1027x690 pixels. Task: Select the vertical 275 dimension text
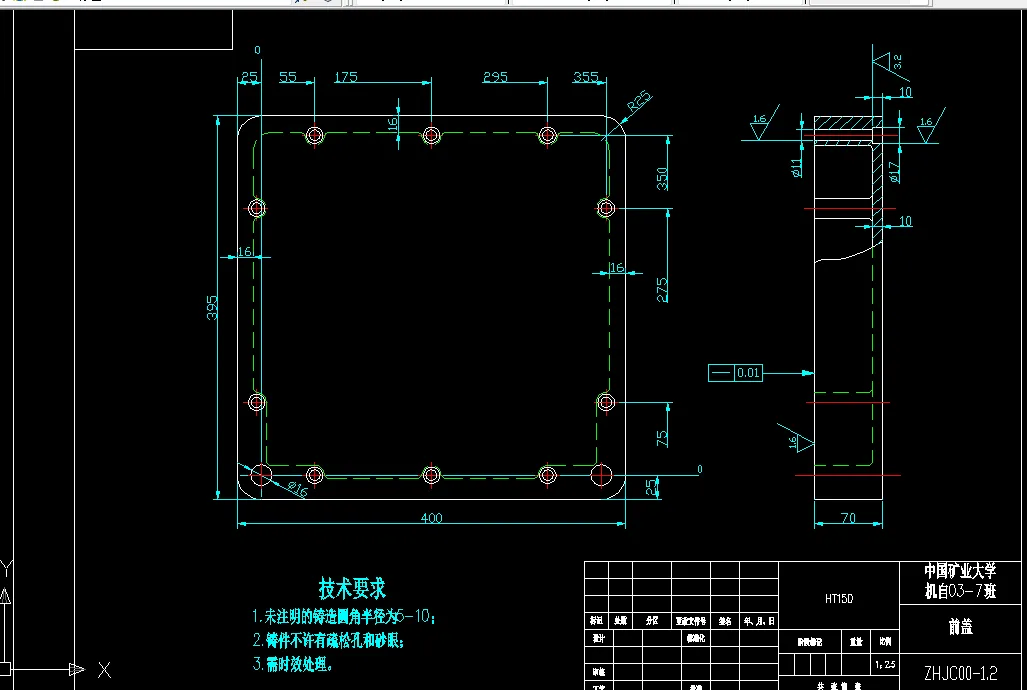coord(662,290)
